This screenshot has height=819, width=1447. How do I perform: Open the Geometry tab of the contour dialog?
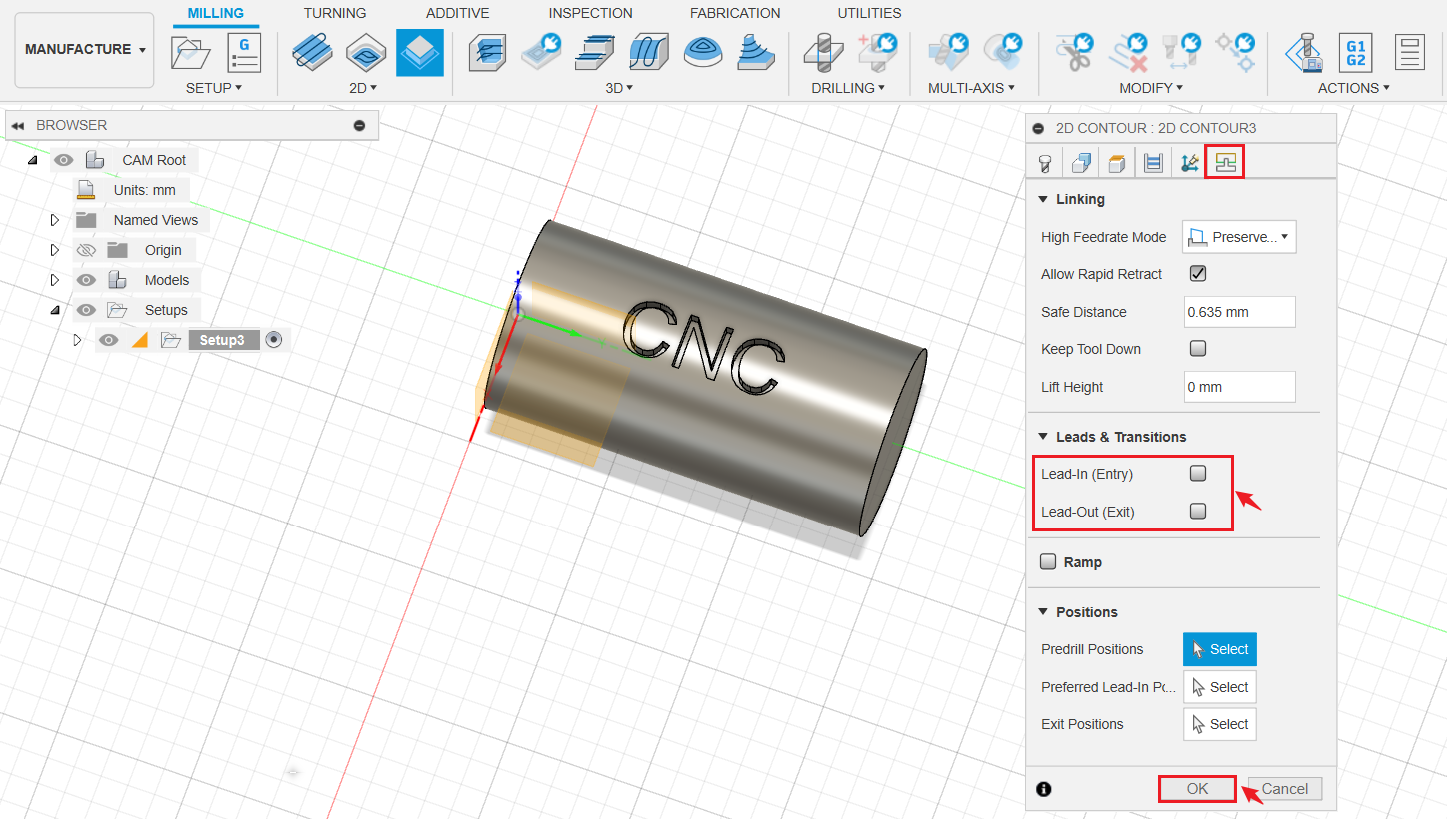[x=1080, y=161]
